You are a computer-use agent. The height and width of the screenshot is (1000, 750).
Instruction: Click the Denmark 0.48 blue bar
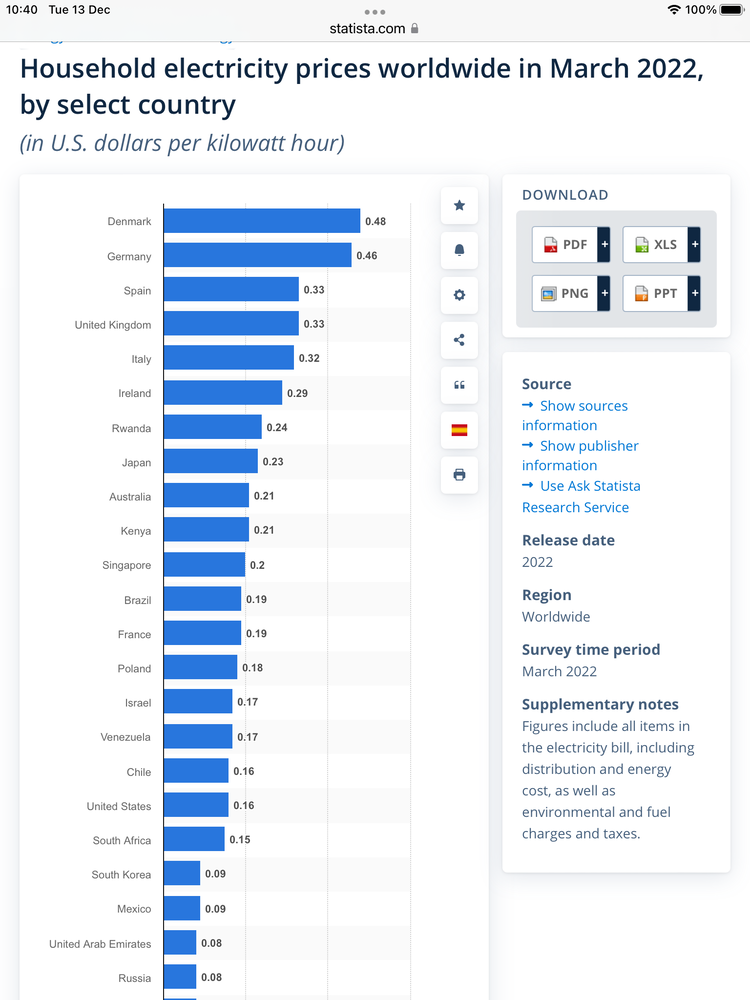coord(261,221)
